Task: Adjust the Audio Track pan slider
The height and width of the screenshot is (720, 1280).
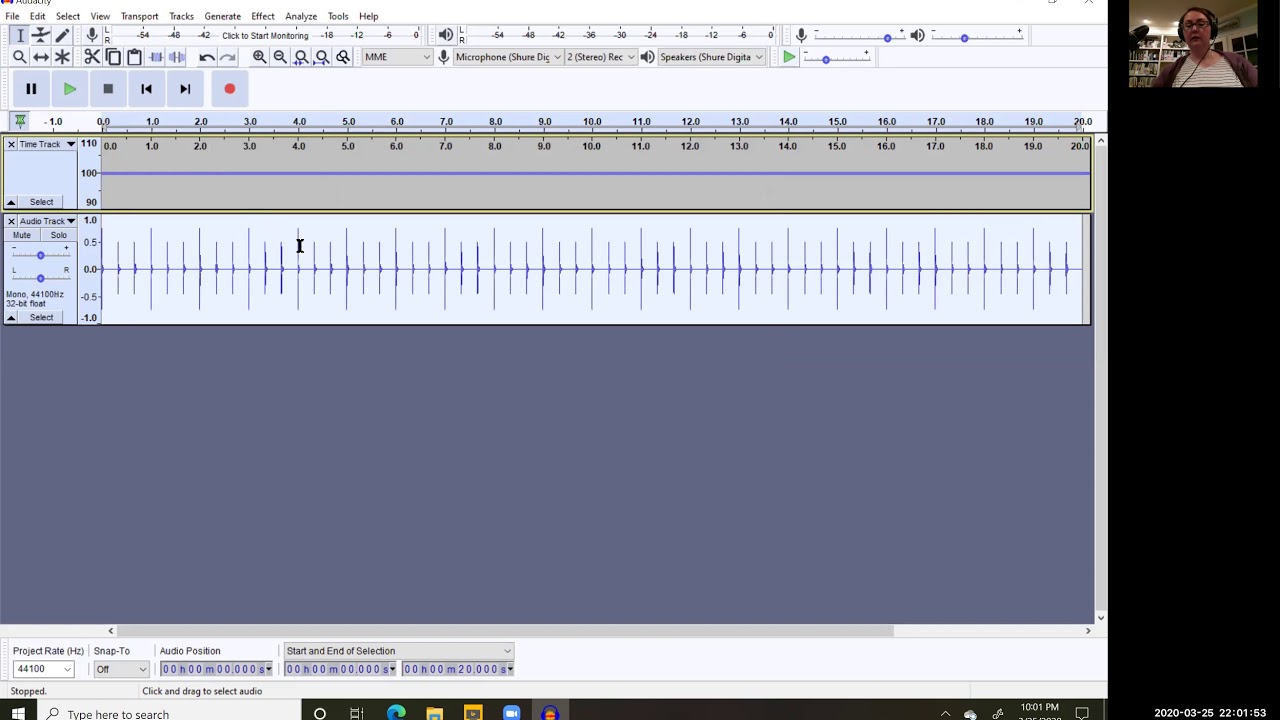Action: [40, 277]
